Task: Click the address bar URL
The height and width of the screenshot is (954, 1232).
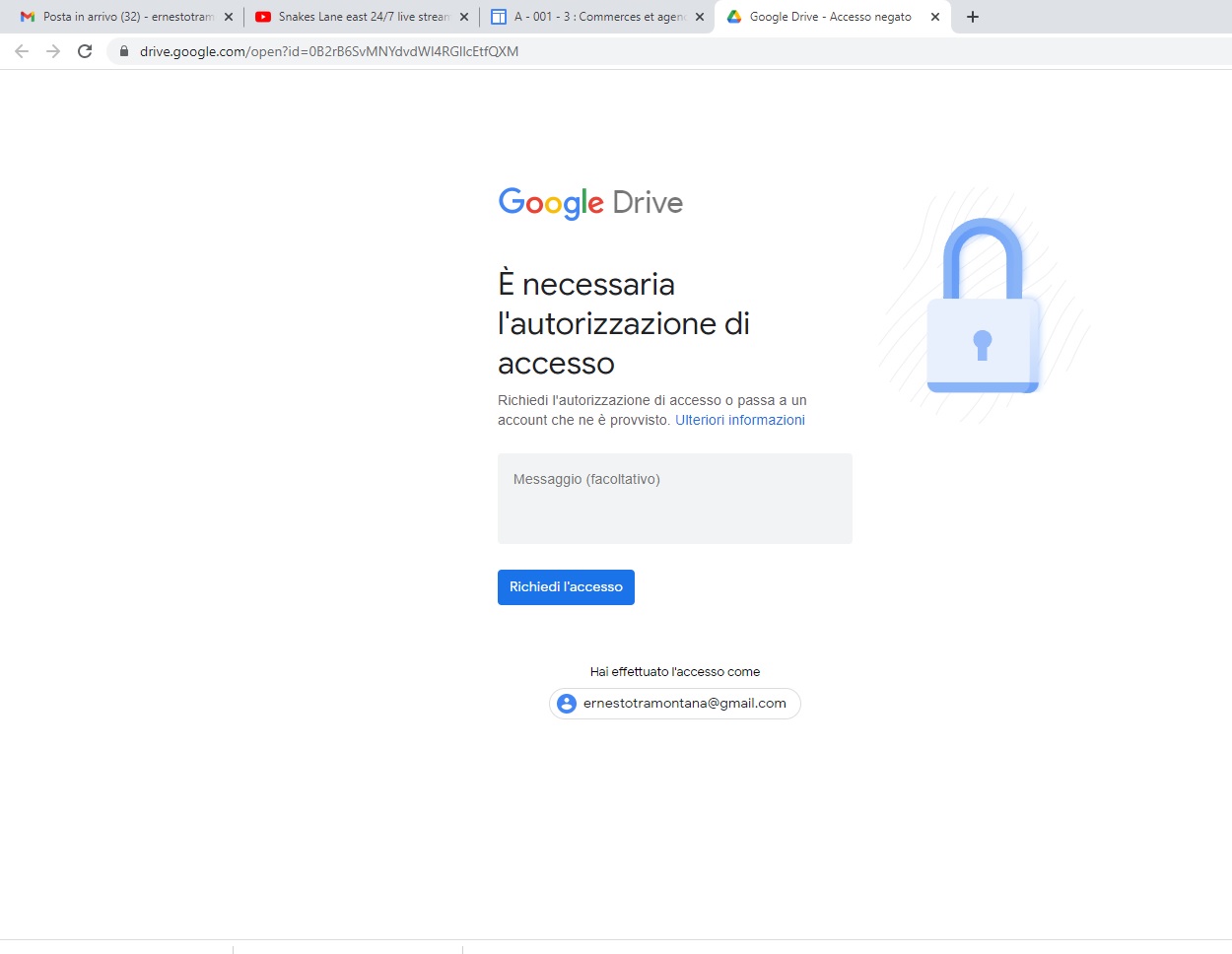Action: tap(329, 51)
